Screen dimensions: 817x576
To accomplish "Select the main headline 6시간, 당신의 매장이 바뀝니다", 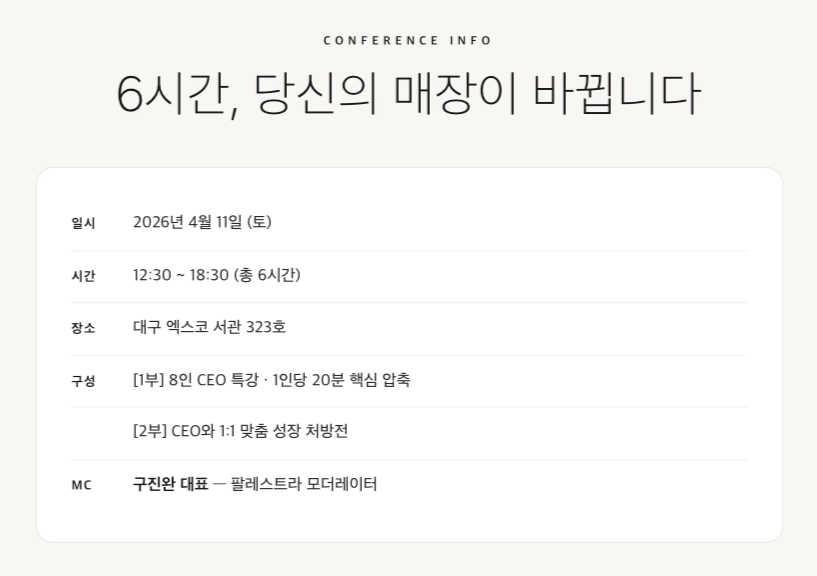I will pyautogui.click(x=408, y=94).
